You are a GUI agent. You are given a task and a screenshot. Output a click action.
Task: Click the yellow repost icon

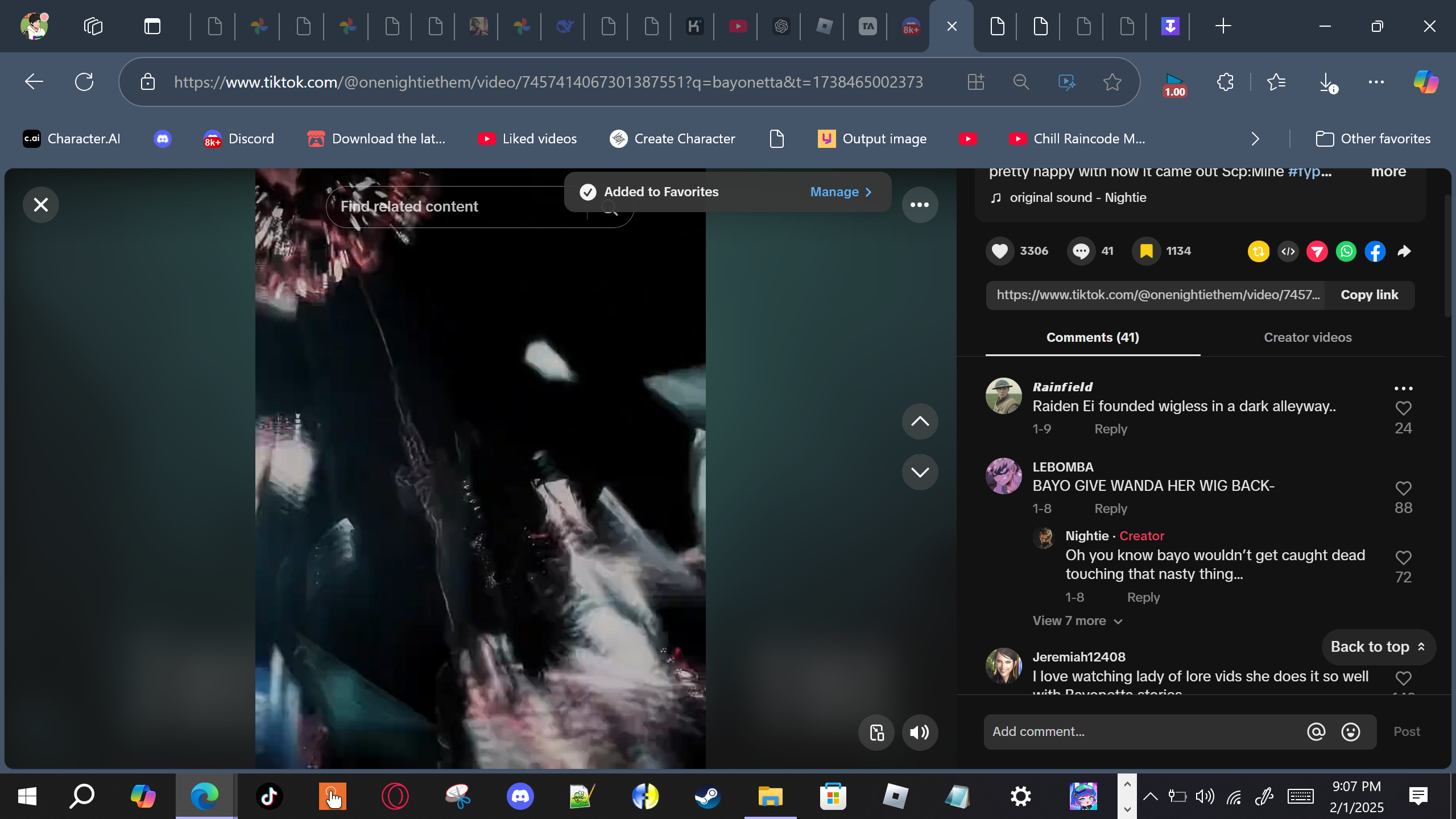(x=1258, y=251)
